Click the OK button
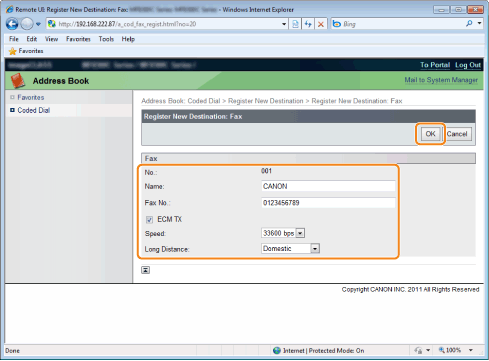489x361 pixels. pos(430,134)
